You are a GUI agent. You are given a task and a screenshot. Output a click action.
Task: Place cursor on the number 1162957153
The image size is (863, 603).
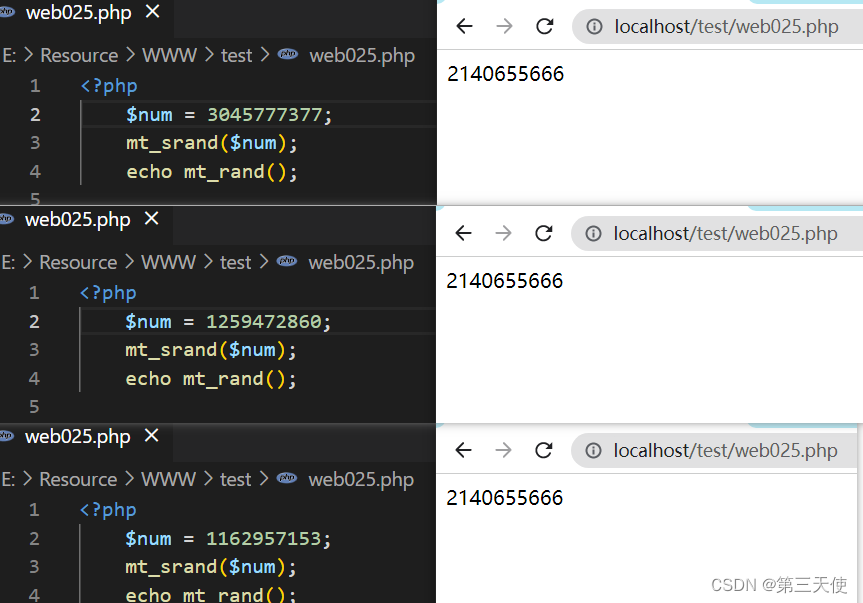coord(264,538)
